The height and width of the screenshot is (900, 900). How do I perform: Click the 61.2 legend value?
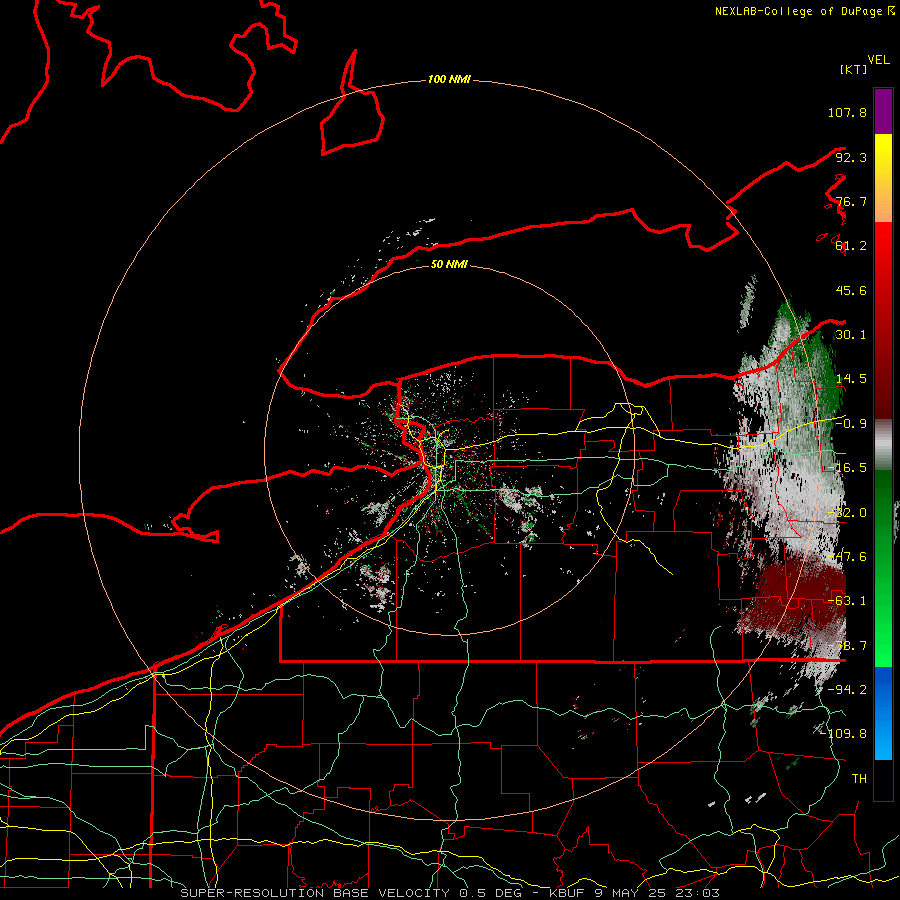[x=851, y=246]
